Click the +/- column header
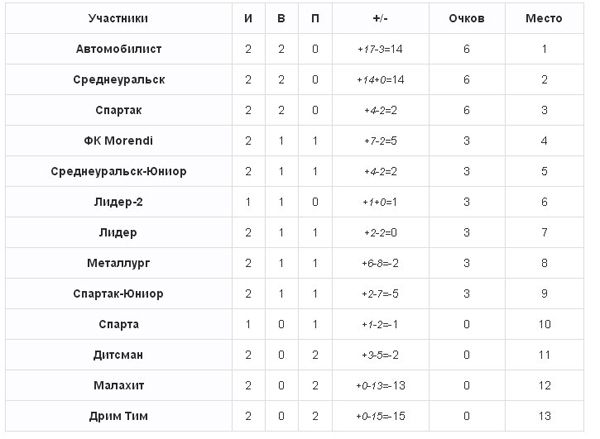The image size is (600, 439). (x=380, y=18)
